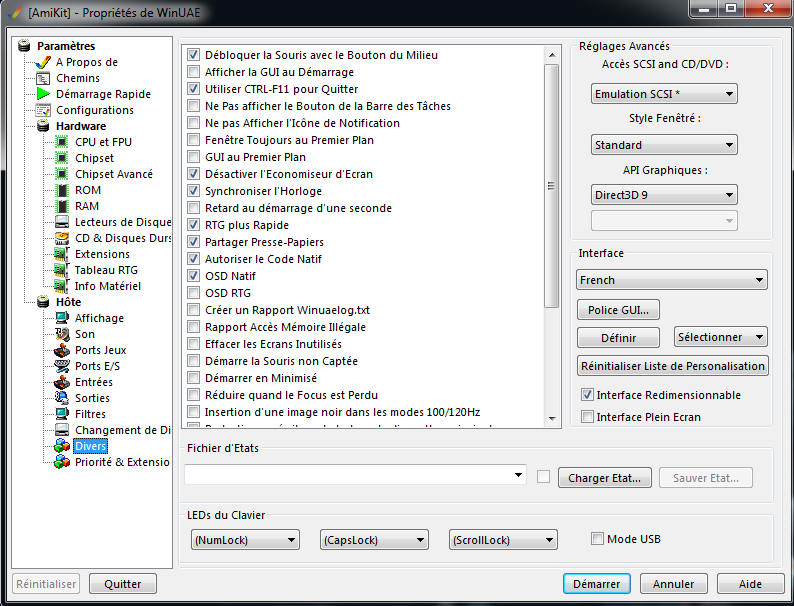794x606 pixels.
Task: Click the Affichage monitor icon
Action: click(x=62, y=318)
